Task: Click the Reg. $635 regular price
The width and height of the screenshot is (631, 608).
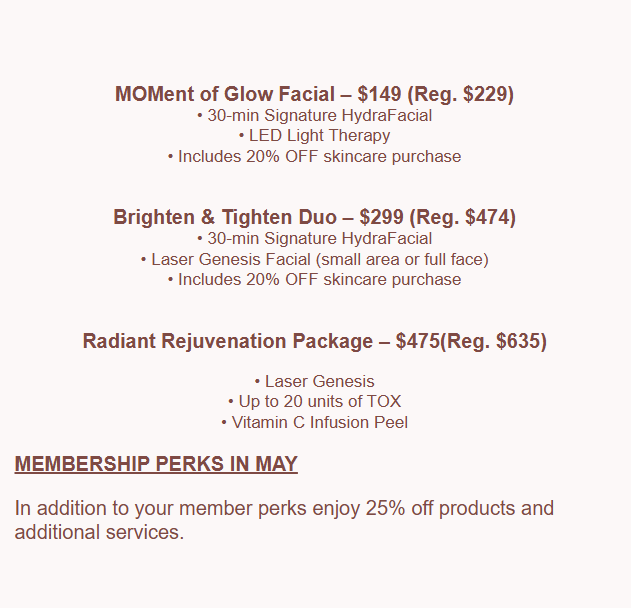Action: (493, 341)
